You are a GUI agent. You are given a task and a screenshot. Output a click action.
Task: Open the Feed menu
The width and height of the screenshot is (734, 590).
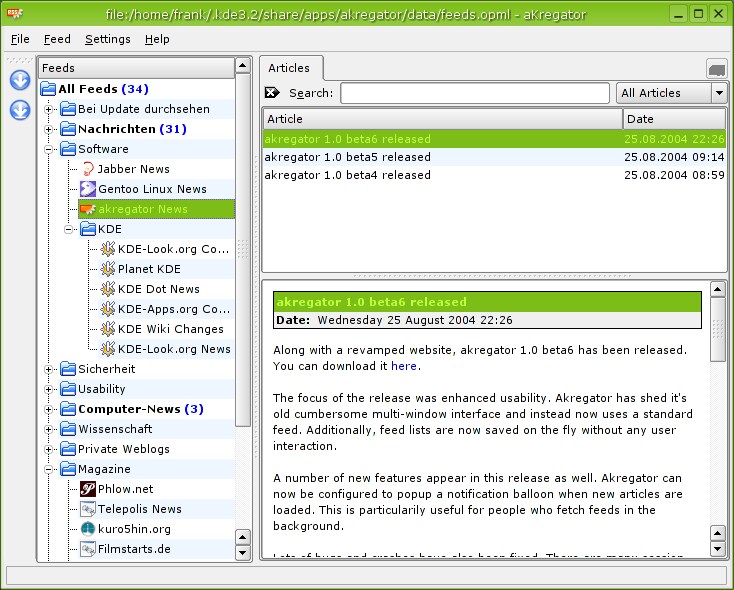[x=57, y=39]
